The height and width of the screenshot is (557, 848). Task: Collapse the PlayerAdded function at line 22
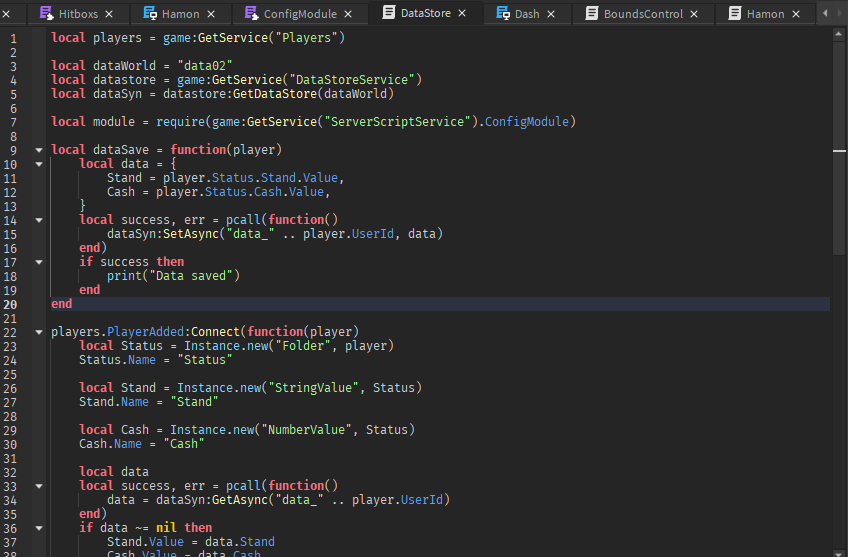click(x=39, y=332)
